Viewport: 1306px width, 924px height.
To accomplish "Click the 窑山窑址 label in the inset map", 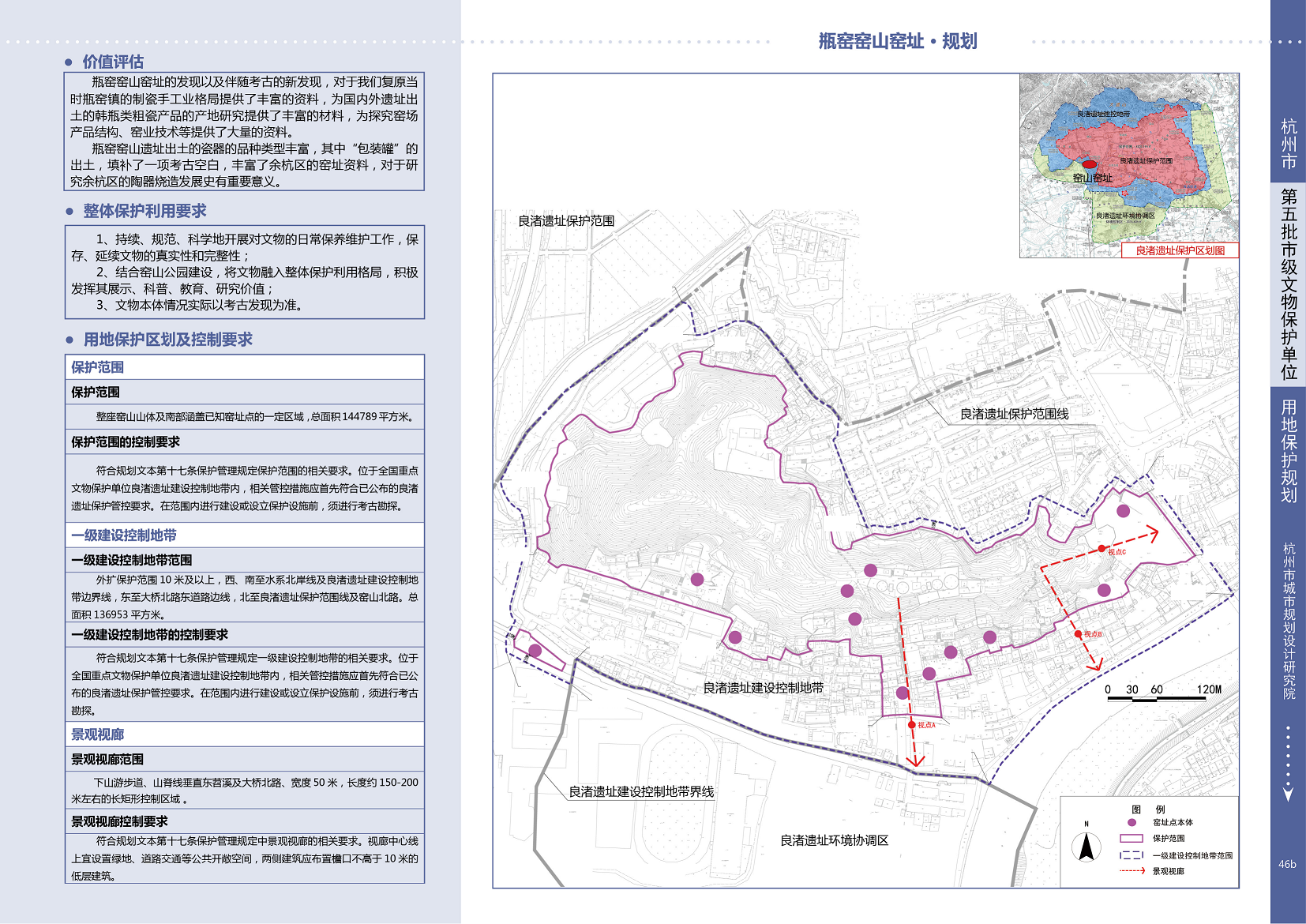I will (x=1092, y=178).
